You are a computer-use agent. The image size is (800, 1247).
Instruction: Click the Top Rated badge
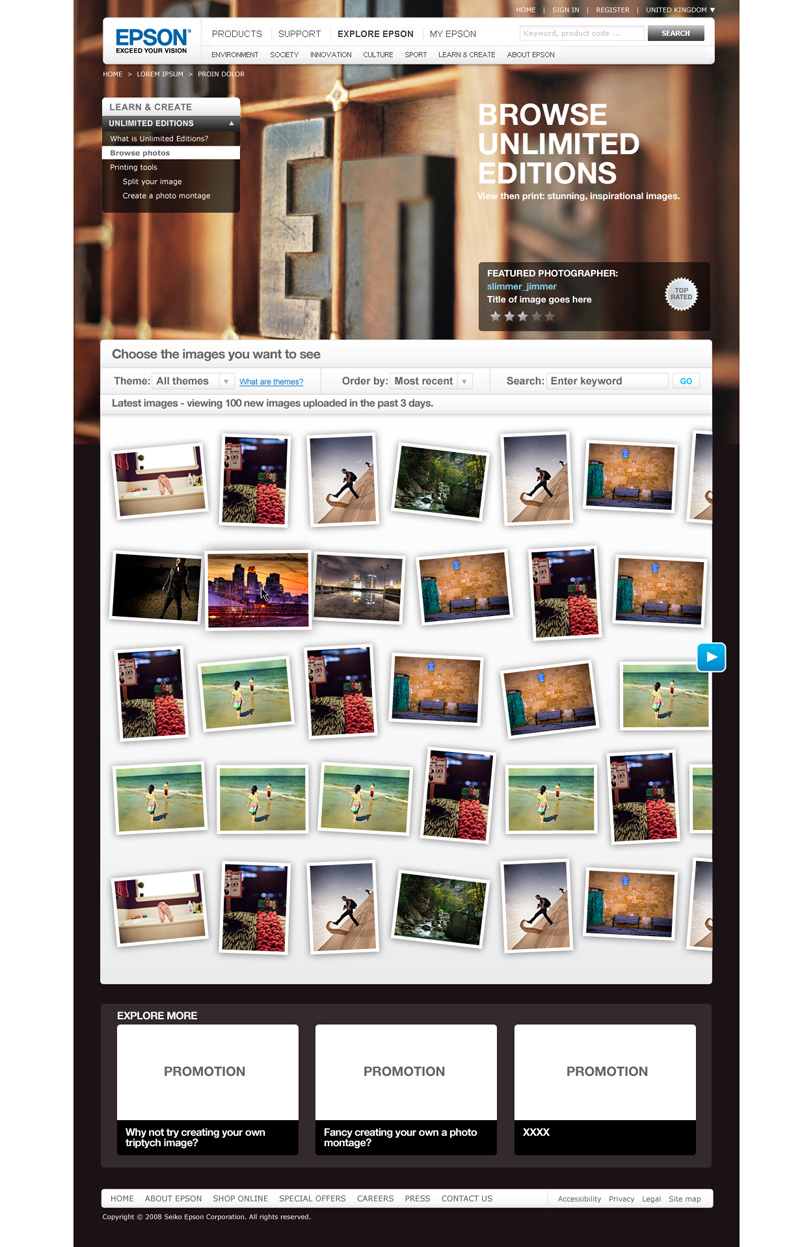681,294
